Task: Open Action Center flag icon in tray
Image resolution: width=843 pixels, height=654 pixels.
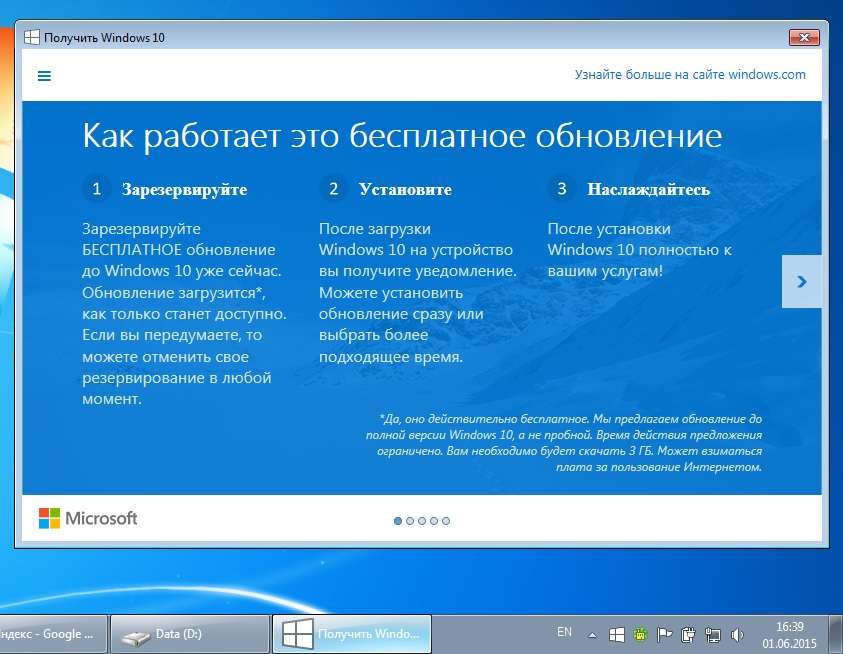Action: 665,635
